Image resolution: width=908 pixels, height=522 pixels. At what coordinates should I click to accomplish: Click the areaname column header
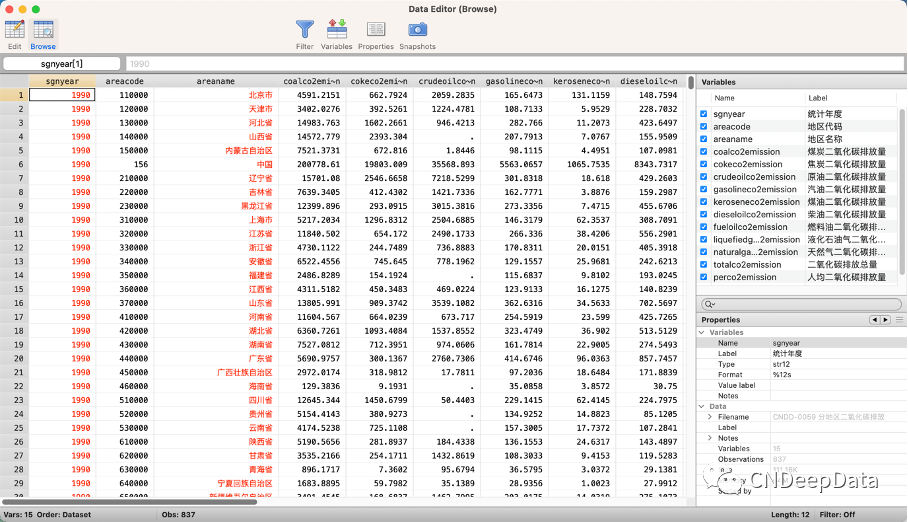click(x=215, y=81)
